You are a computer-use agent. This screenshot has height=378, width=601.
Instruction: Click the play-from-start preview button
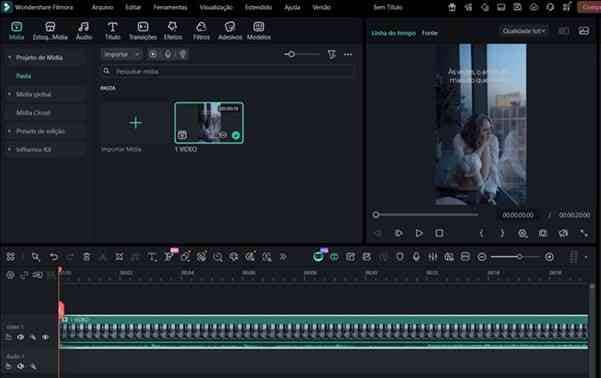point(399,233)
